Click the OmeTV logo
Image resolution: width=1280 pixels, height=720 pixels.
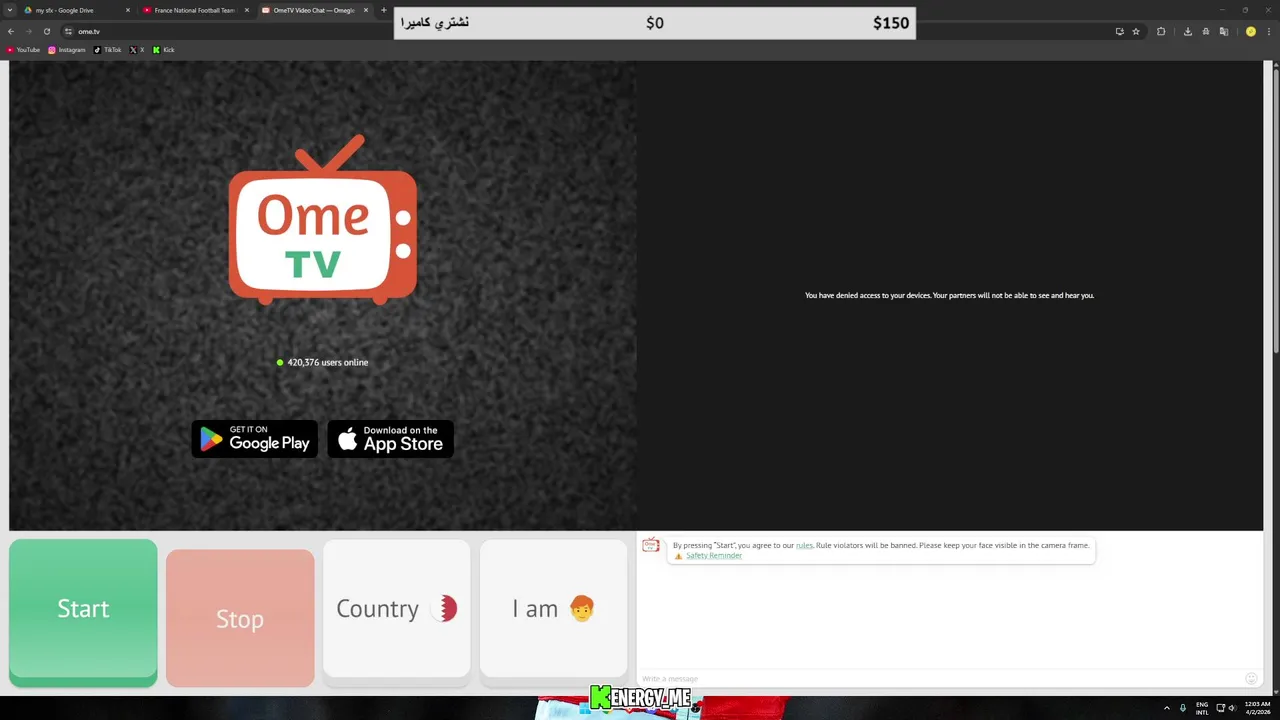pos(323,221)
